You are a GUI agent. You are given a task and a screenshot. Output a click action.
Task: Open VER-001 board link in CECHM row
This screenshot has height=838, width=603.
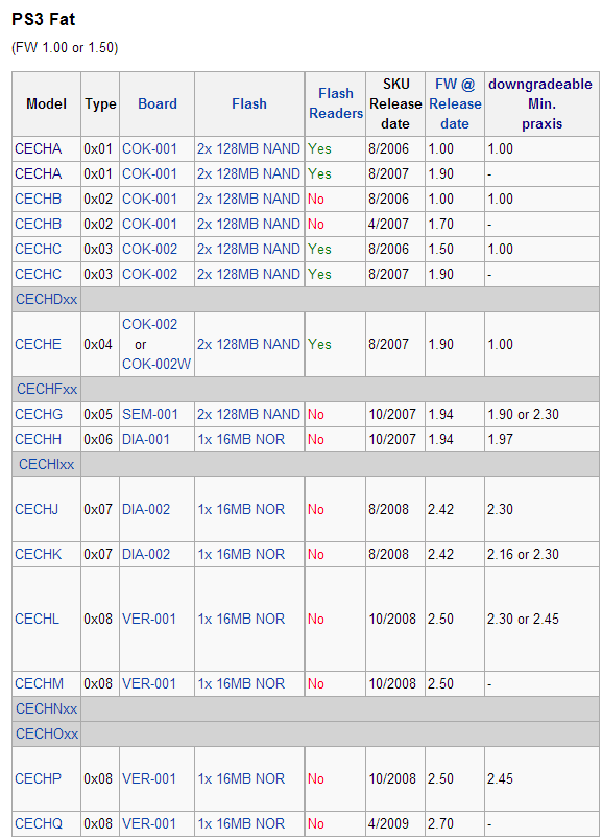pos(149,684)
